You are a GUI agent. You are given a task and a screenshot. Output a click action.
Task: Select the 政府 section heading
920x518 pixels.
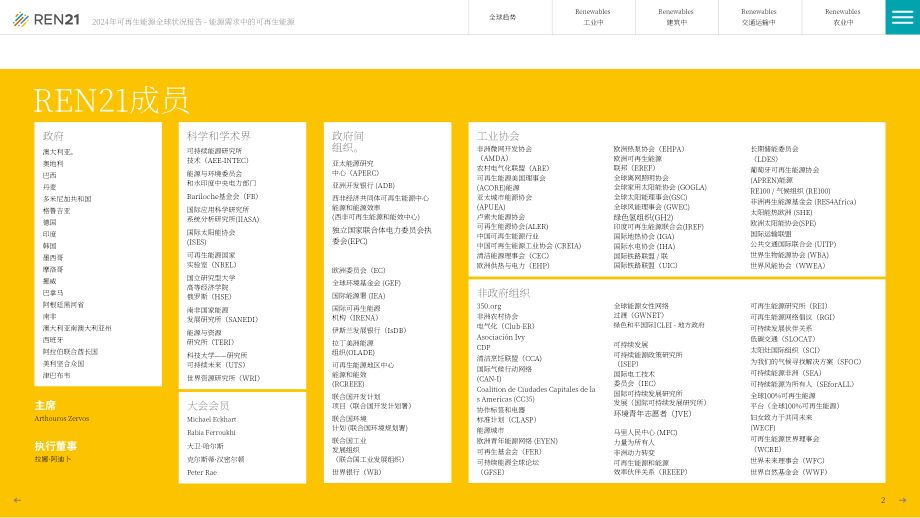coord(53,136)
